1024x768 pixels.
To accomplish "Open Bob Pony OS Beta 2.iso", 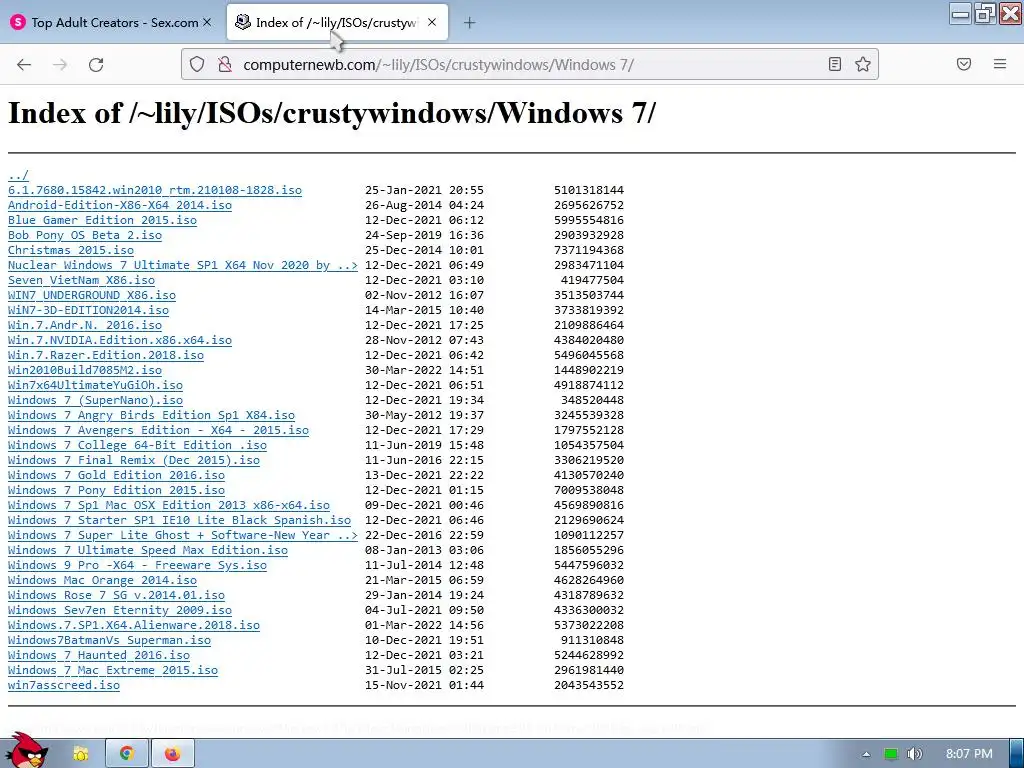I will [x=85, y=235].
